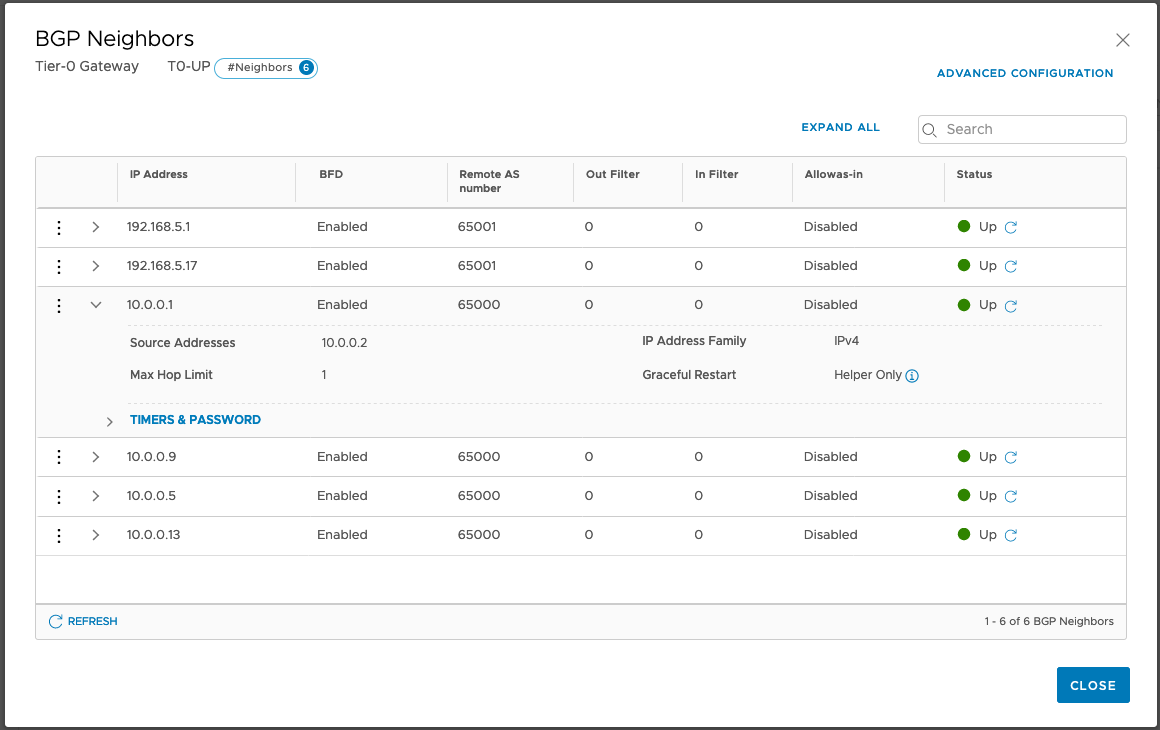Click Refresh at table bottom
This screenshot has width=1160, height=730.
pyautogui.click(x=83, y=621)
